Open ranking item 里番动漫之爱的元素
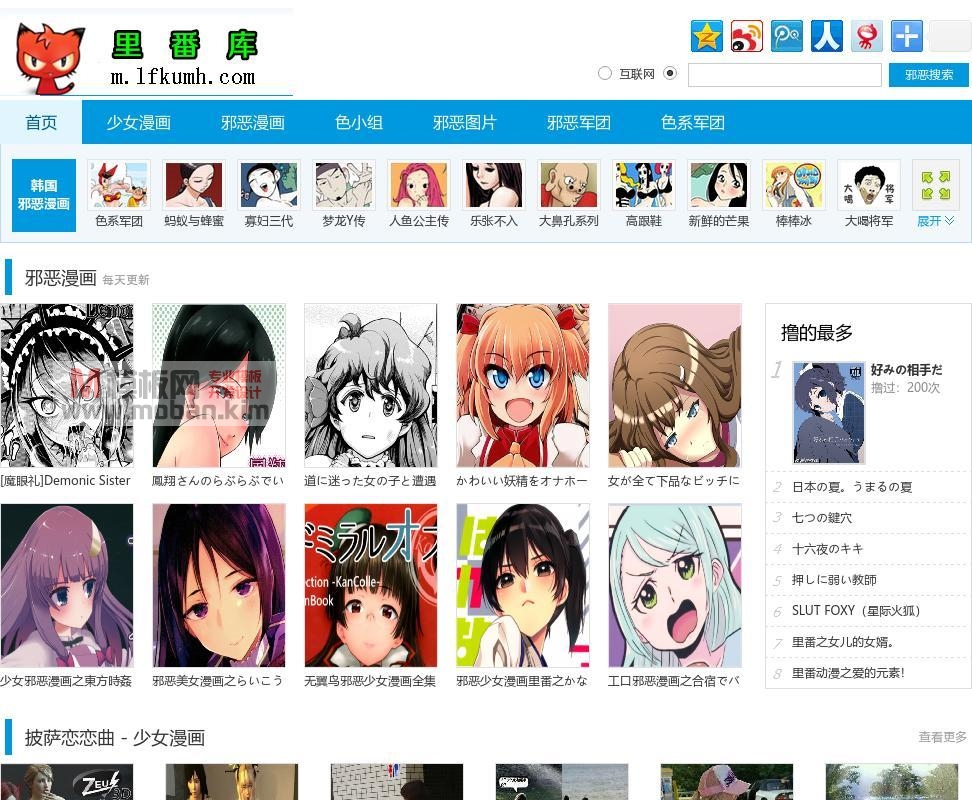Screen dimensions: 972x800 click(x=847, y=673)
